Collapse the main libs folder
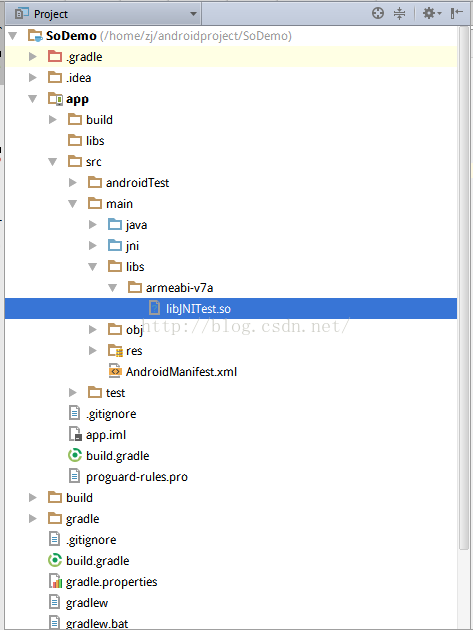This screenshot has width=473, height=630. point(93,267)
